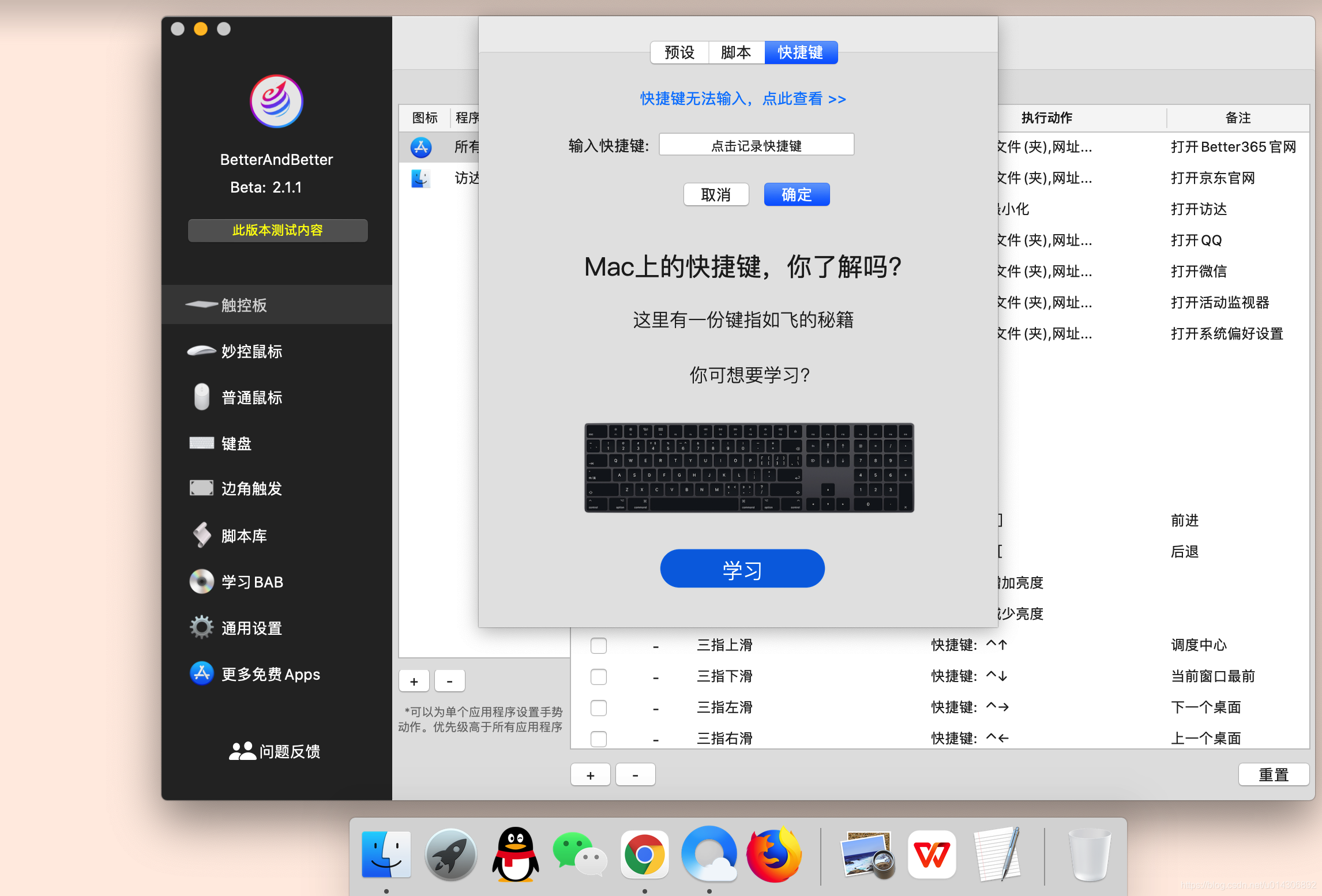Select the App Store icon for 所有 row
This screenshot has width=1322, height=896.
point(421,147)
